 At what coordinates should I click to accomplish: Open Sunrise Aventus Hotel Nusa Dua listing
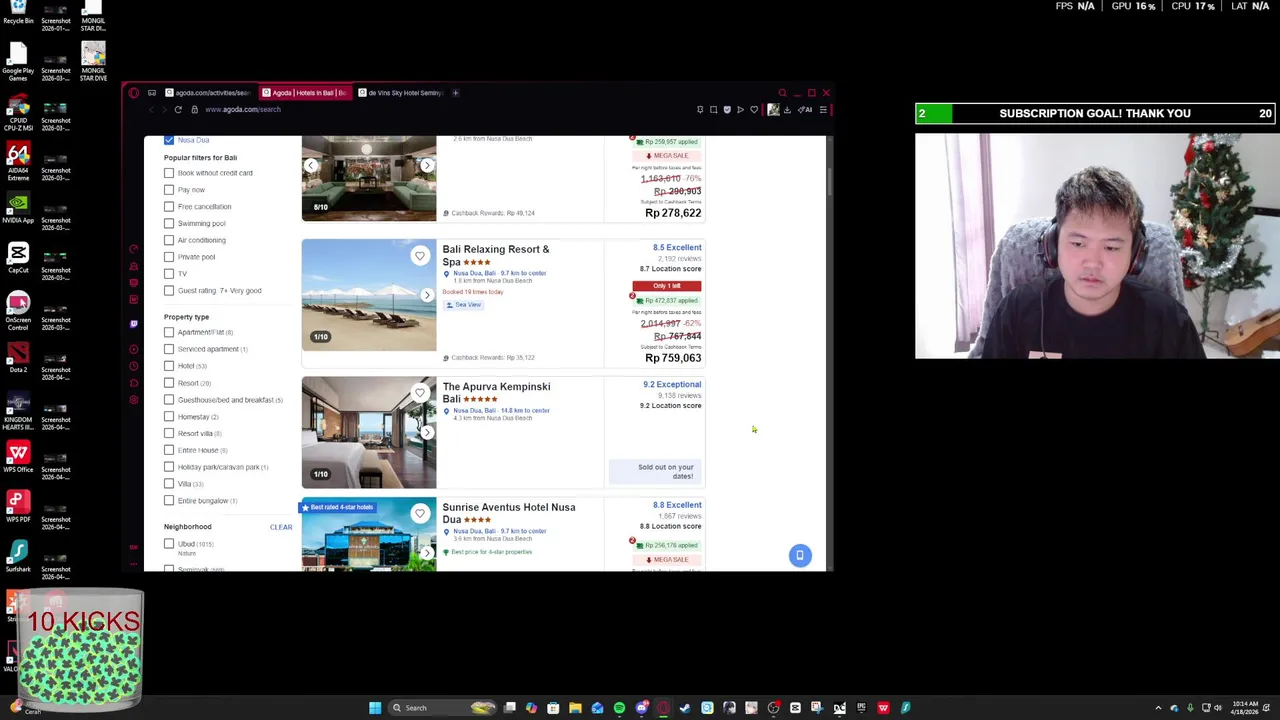tap(508, 513)
